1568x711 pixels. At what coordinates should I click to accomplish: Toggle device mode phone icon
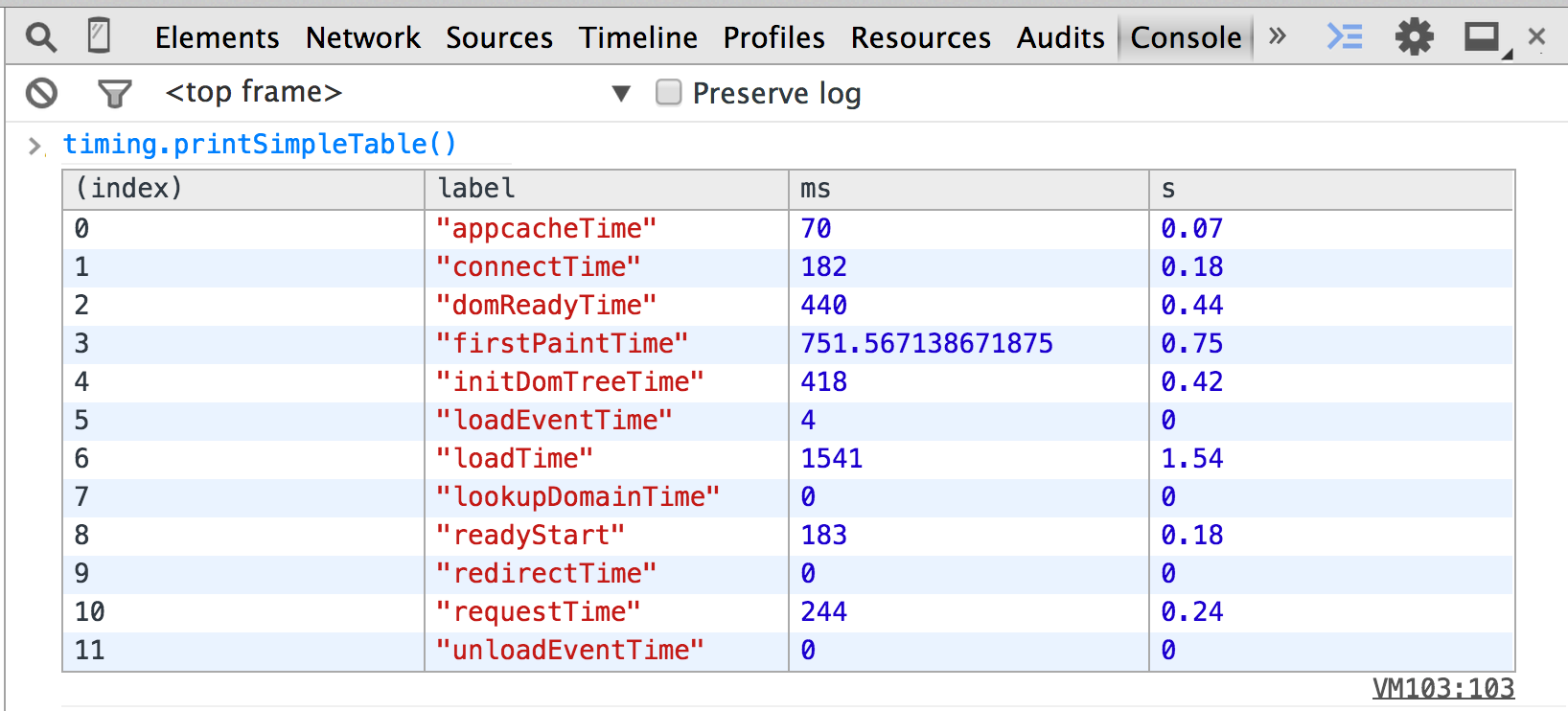(99, 36)
